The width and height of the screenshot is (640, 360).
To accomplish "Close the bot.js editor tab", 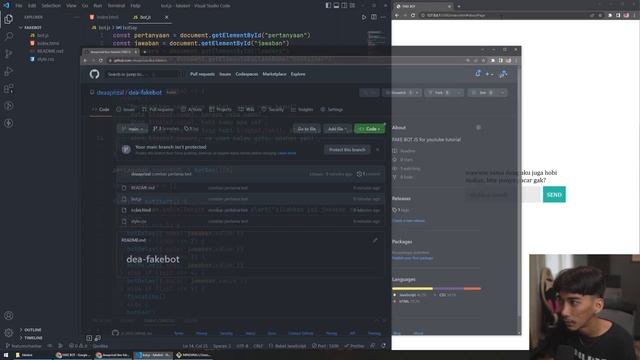I will 167,17.
